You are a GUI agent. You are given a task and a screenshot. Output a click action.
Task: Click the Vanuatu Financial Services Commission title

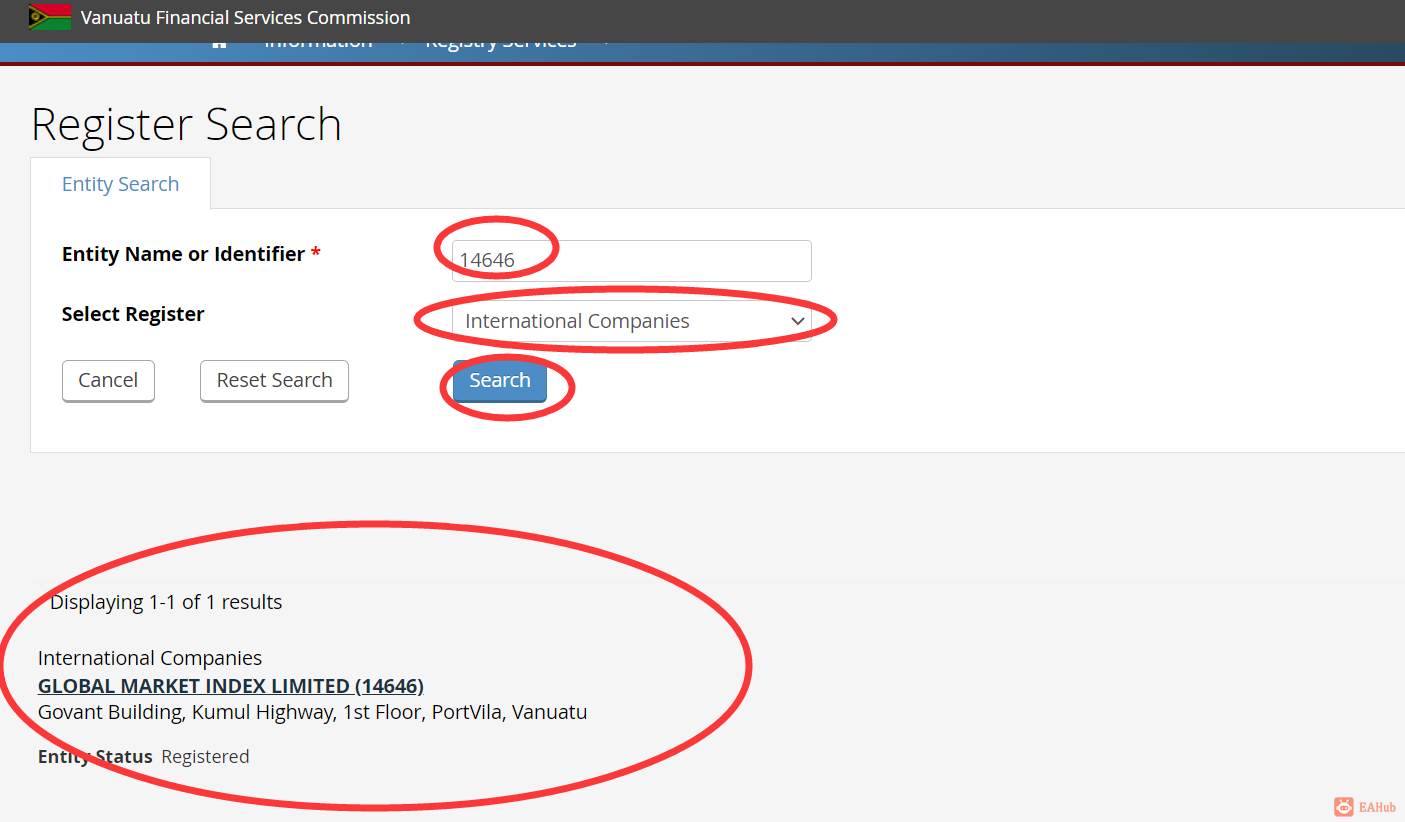[245, 17]
